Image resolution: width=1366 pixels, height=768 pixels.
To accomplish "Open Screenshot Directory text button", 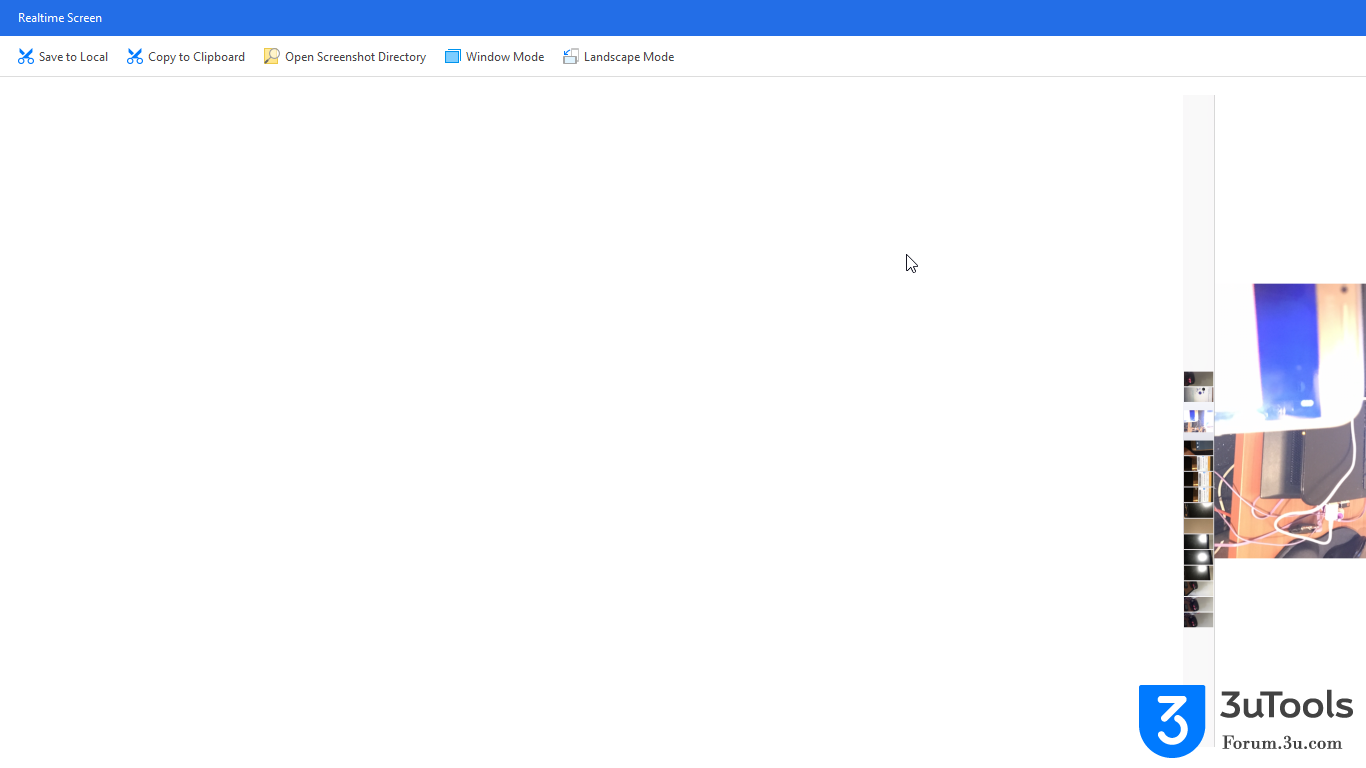I will pyautogui.click(x=355, y=57).
